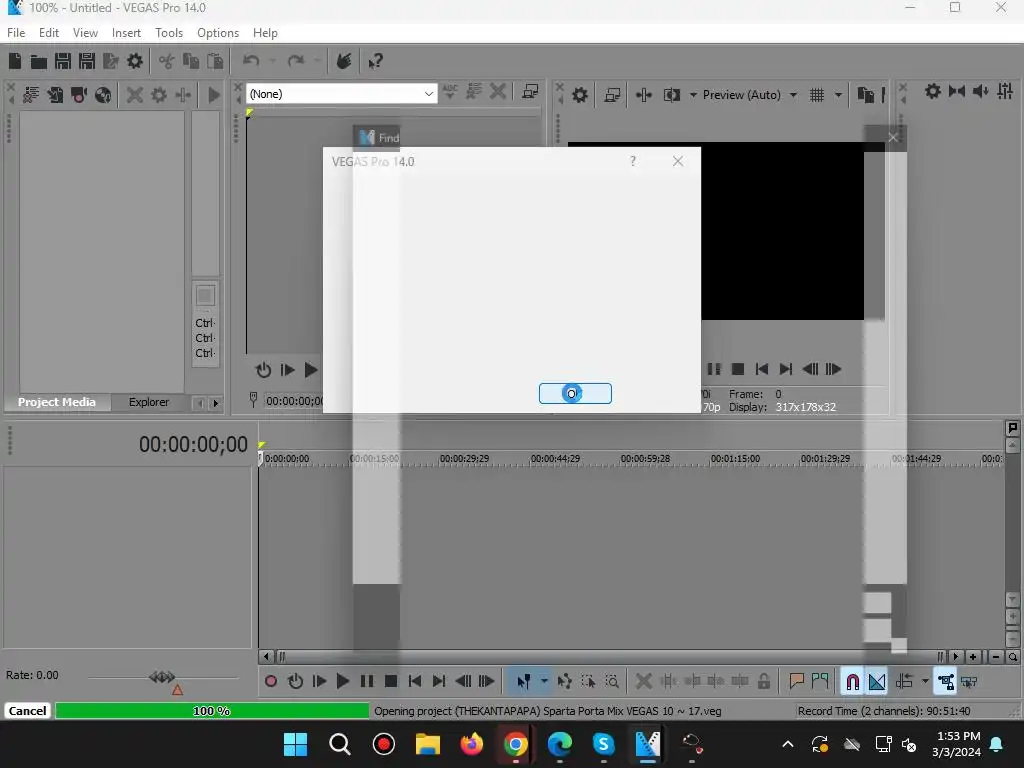Click the New project icon
The height and width of the screenshot is (768, 1024).
tap(15, 61)
